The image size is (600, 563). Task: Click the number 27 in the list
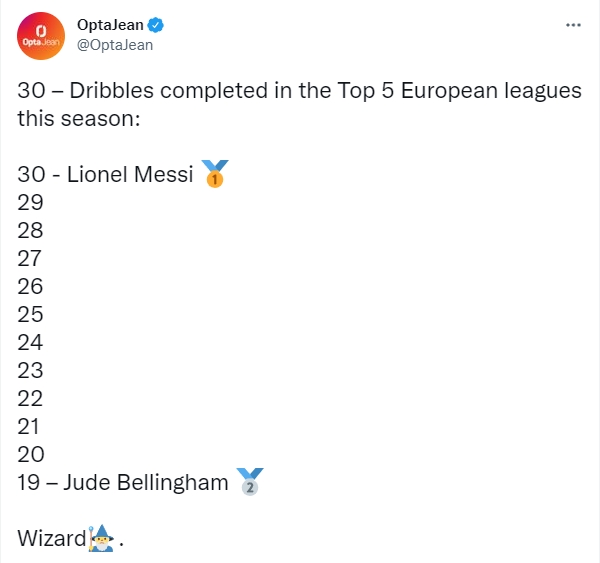(x=29, y=258)
